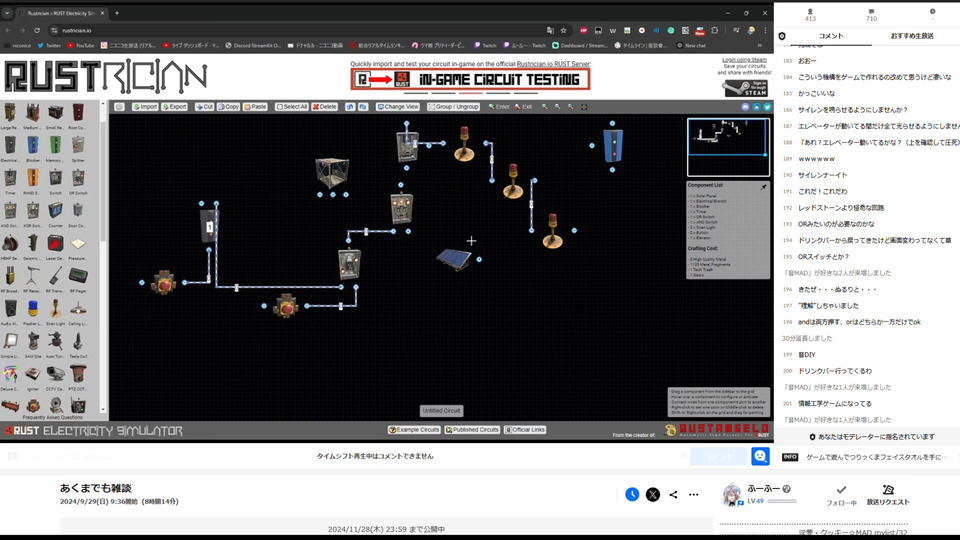Paste components into the circuit

255,107
